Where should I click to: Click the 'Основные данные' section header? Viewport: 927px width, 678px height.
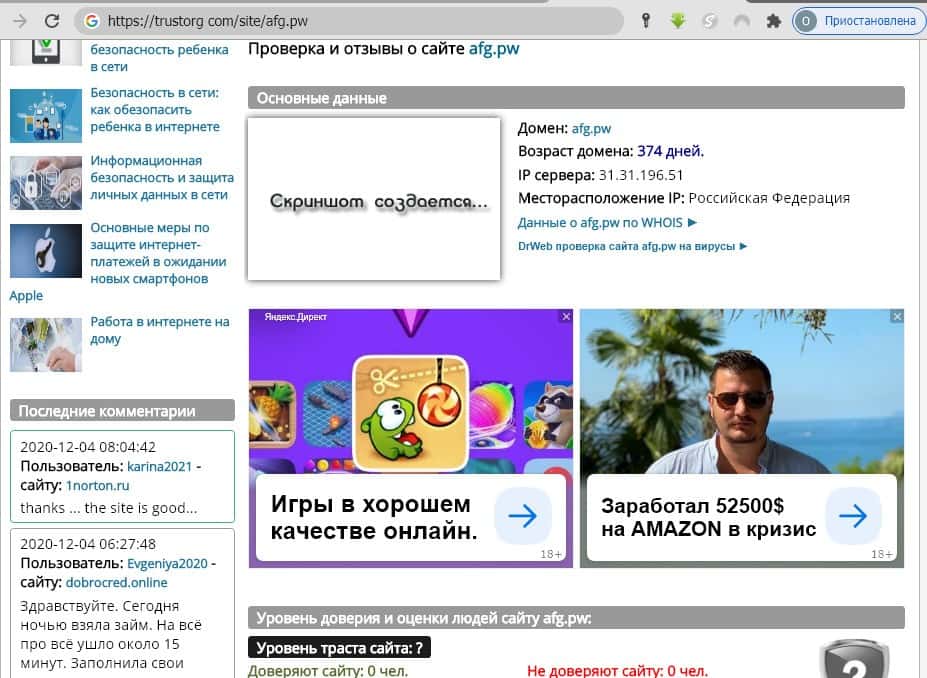click(576, 98)
